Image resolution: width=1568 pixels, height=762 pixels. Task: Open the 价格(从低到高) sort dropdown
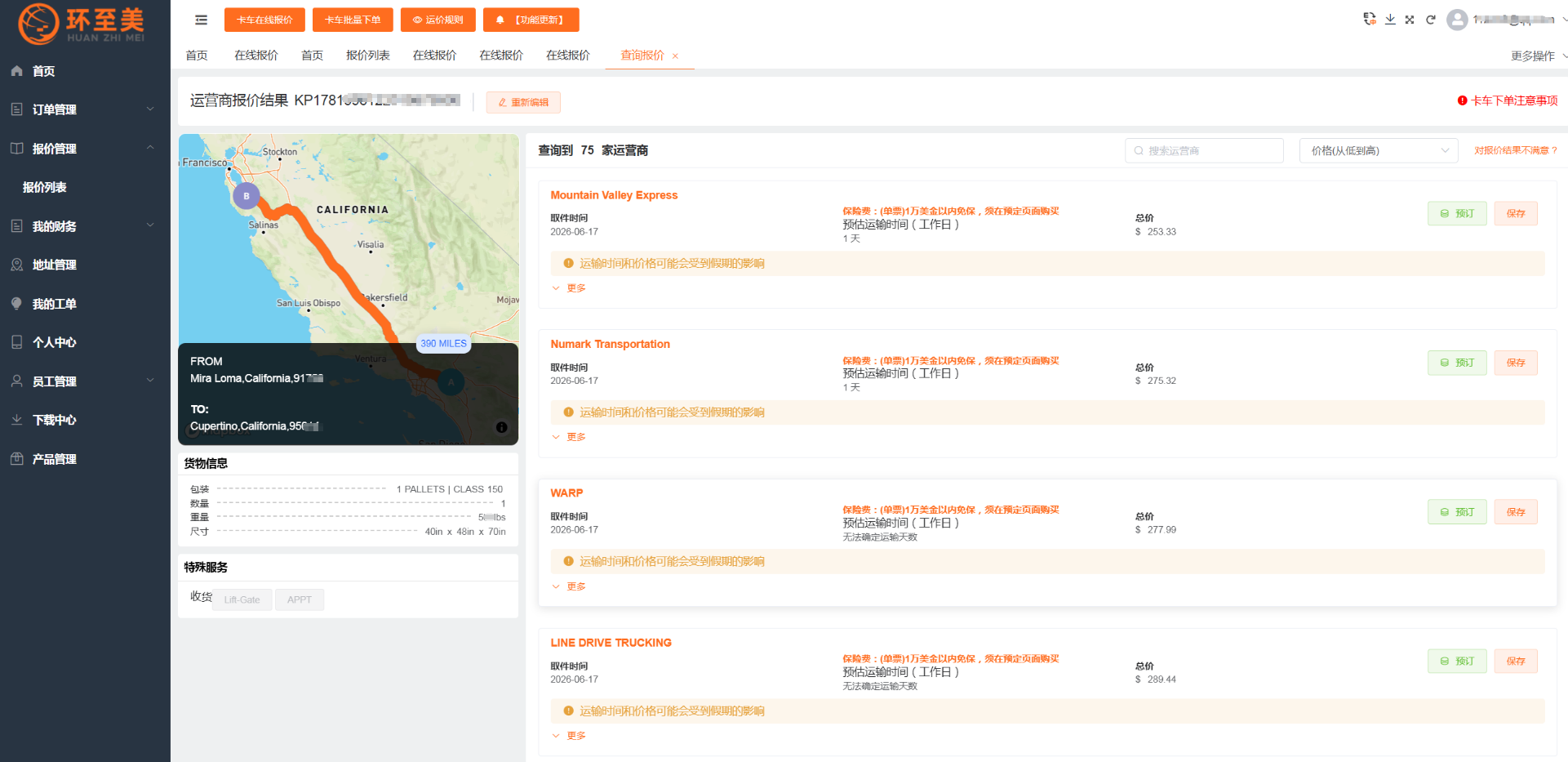click(x=1379, y=150)
